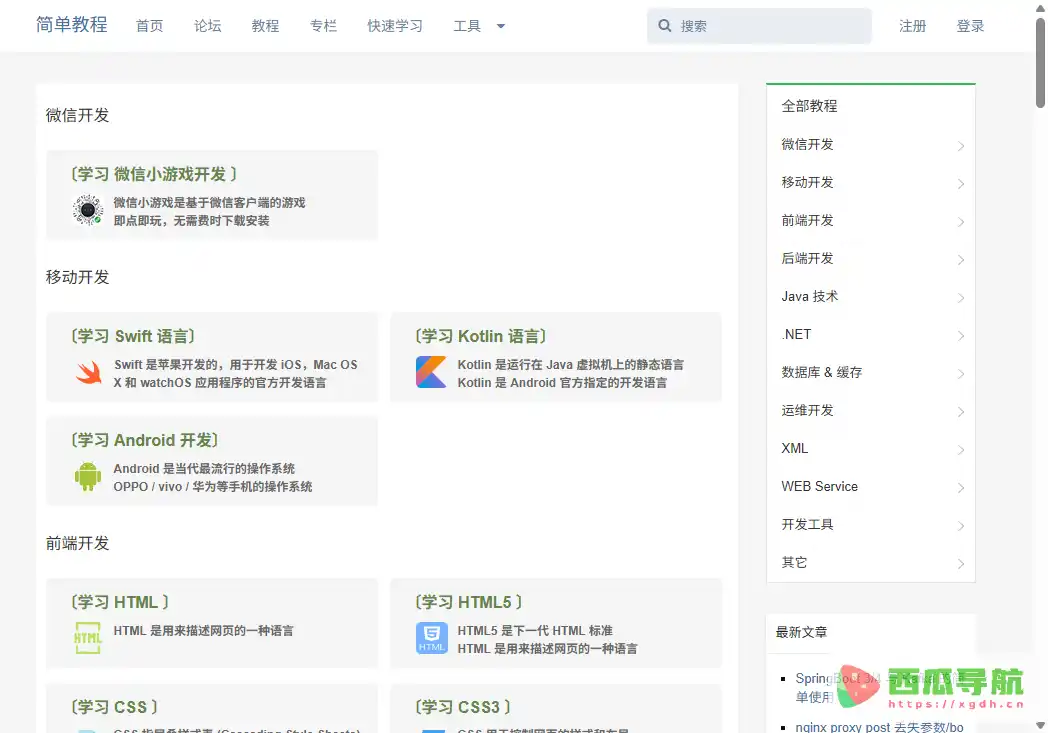Expand XML chevron in sidebar
Screen dimensions: 1048x733
(960, 450)
